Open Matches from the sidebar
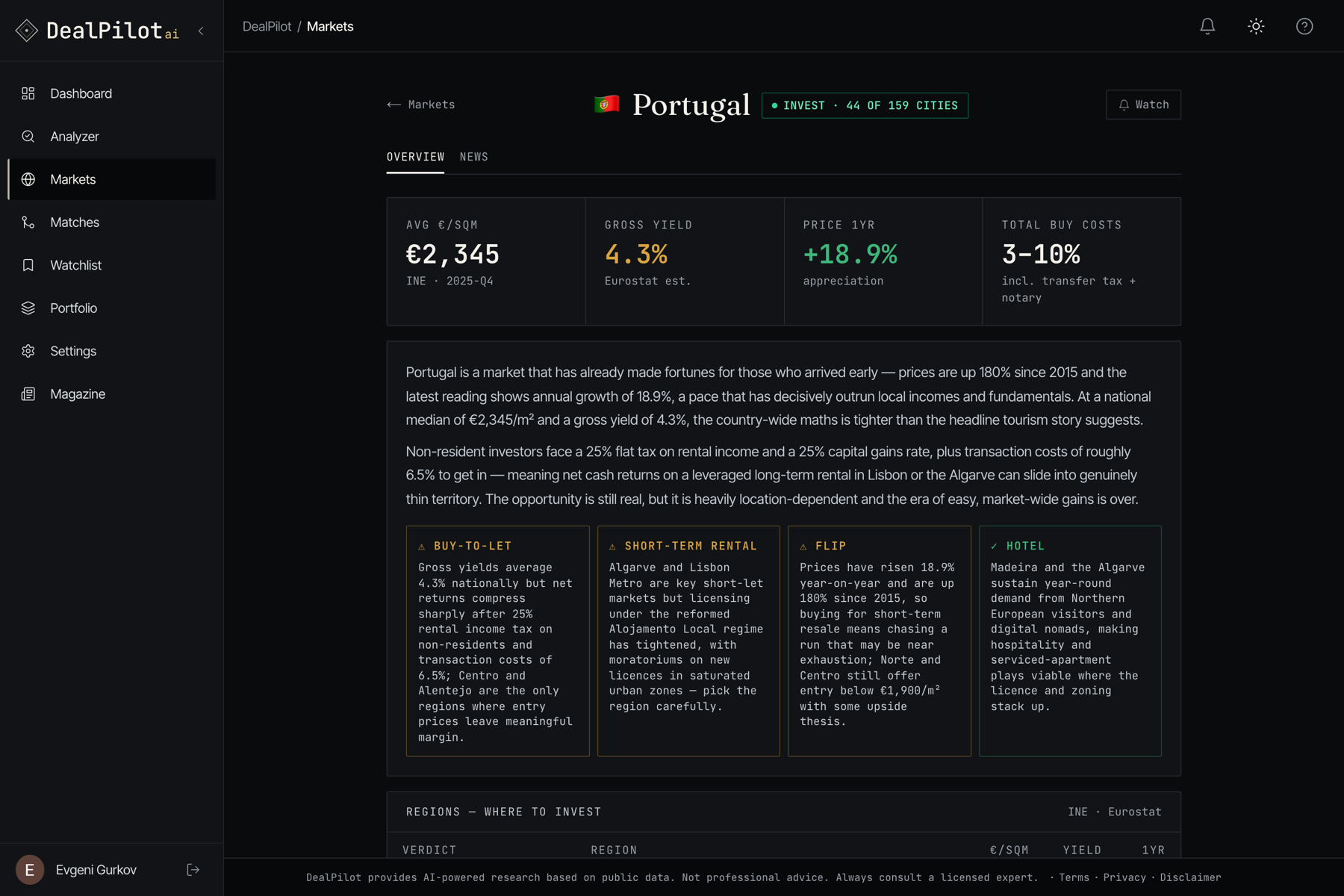The height and width of the screenshot is (896, 1344). pyautogui.click(x=112, y=223)
